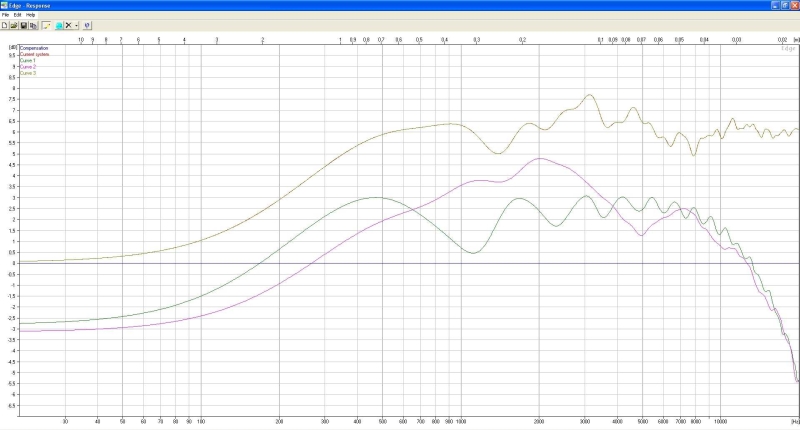Viewport: 800px width, 430px height.
Task: Click the 'Edge' watermark label in graph corner
Action: click(x=788, y=48)
